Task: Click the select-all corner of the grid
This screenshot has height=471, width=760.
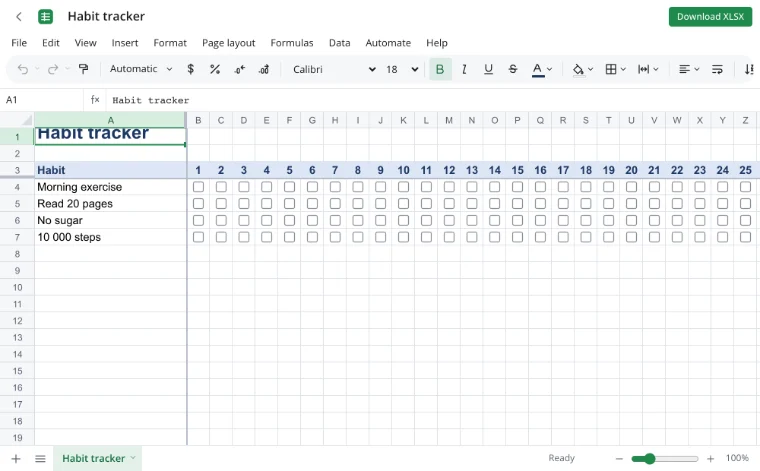Action: pyautogui.click(x=17, y=120)
